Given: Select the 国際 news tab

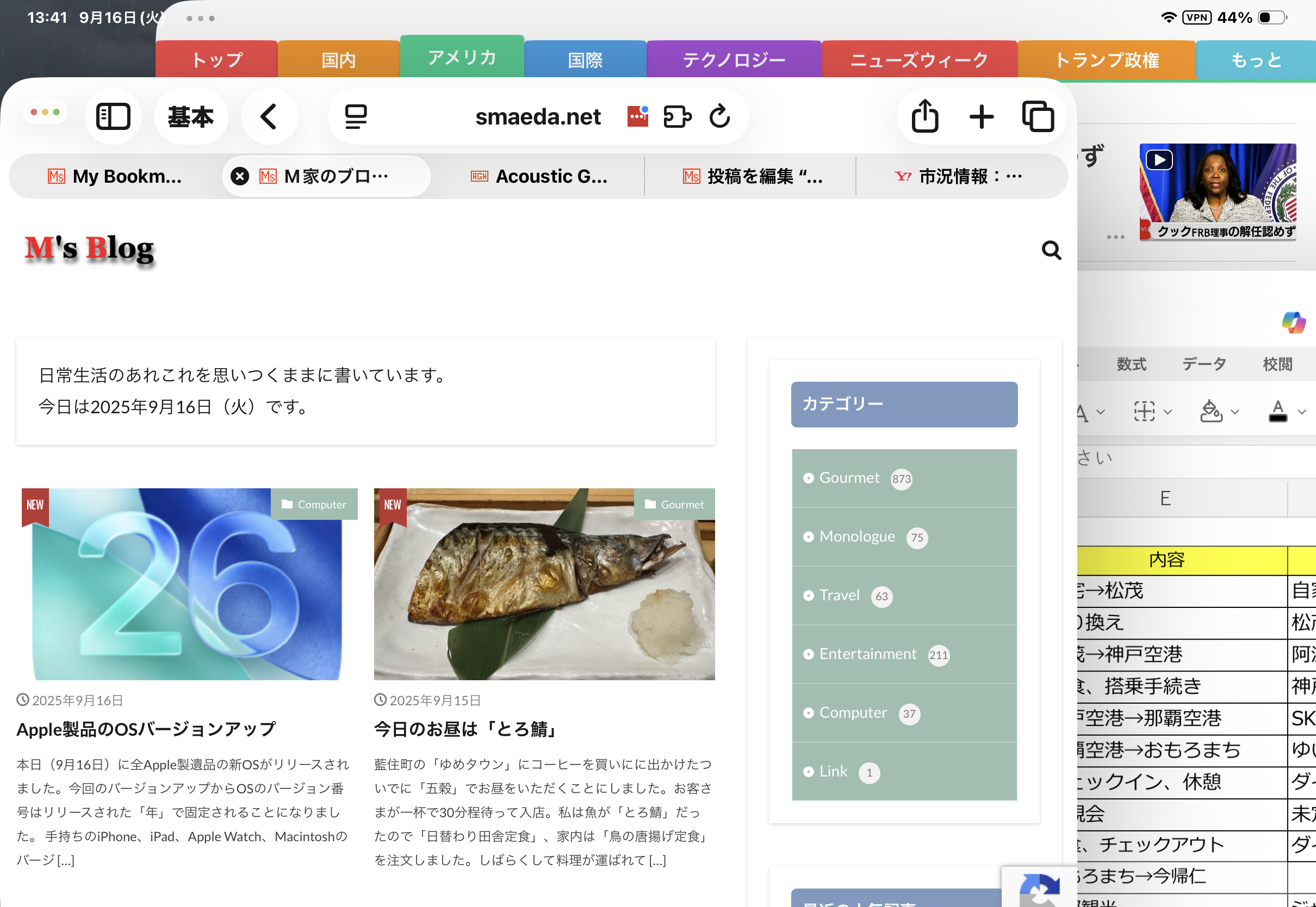Looking at the screenshot, I should coord(585,60).
